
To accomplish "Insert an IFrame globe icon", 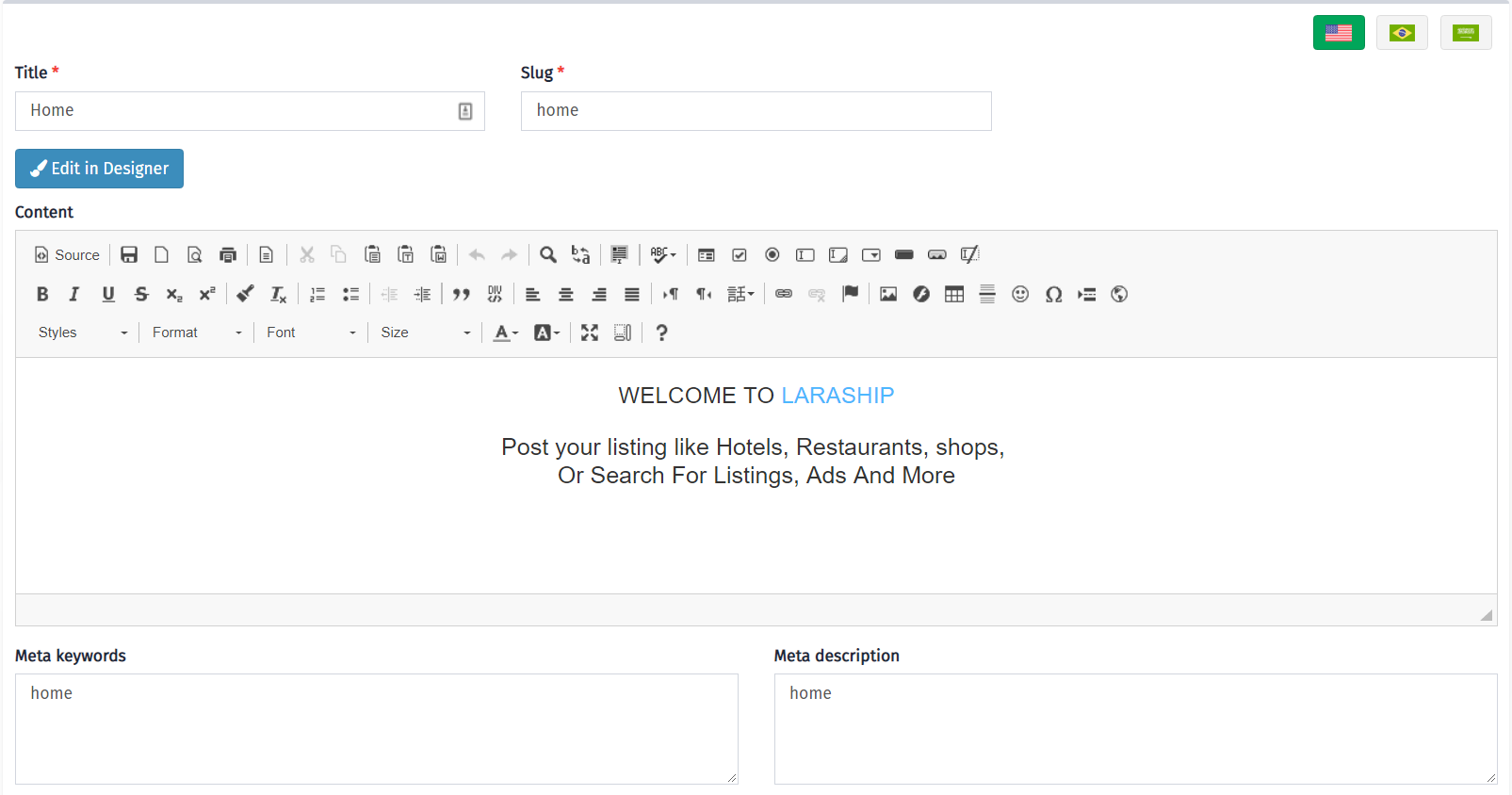I will (1119, 295).
